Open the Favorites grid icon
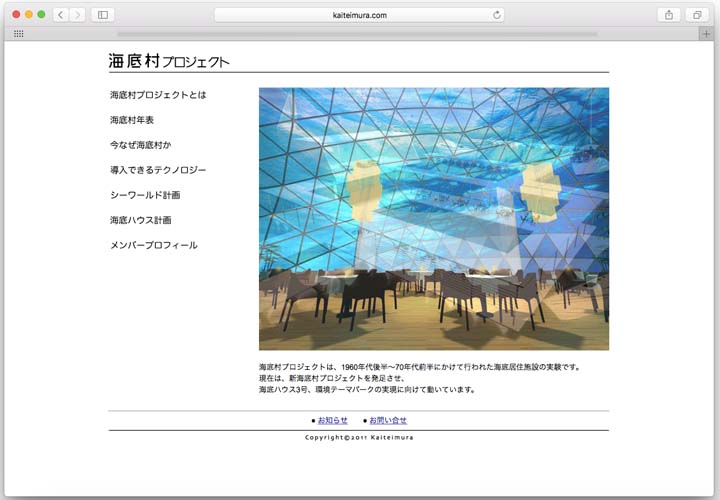 (18, 33)
